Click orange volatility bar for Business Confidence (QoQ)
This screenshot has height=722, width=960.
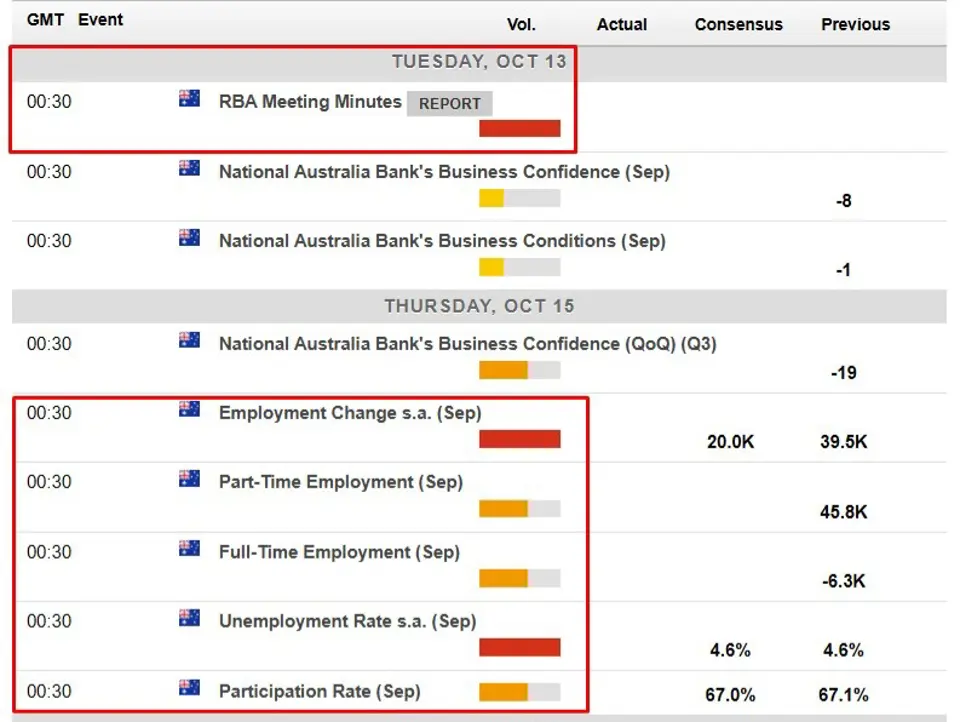[x=520, y=370]
